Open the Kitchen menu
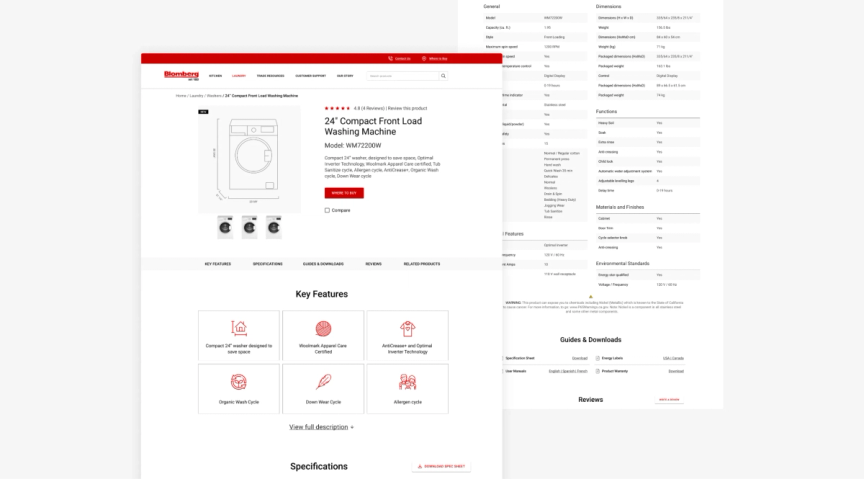Image resolution: width=864 pixels, height=479 pixels. click(215, 76)
